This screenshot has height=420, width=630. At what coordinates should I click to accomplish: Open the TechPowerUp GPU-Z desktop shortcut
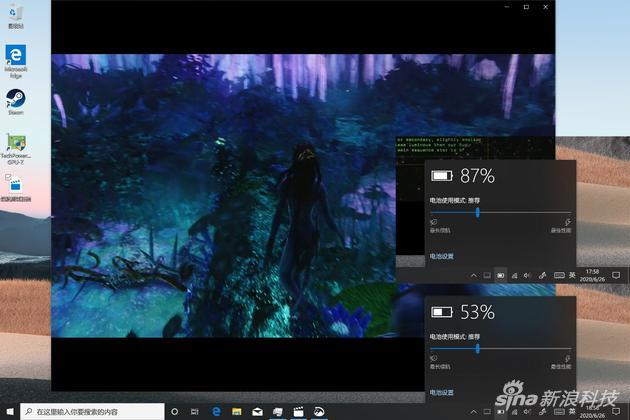[16, 149]
